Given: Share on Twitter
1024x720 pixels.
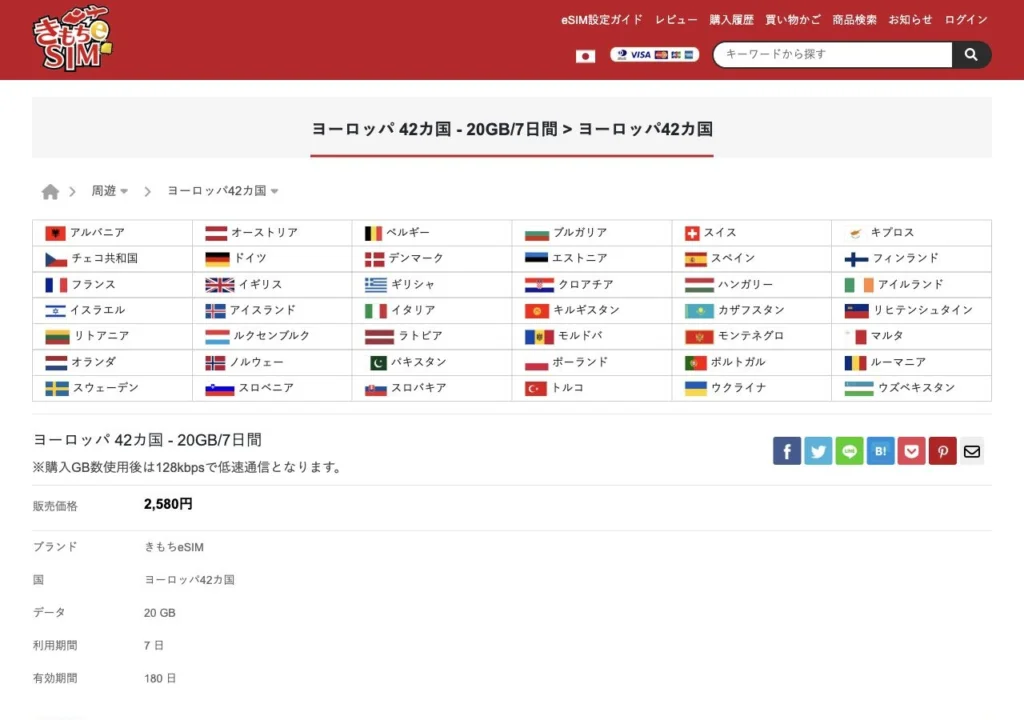Looking at the screenshot, I should [x=818, y=451].
